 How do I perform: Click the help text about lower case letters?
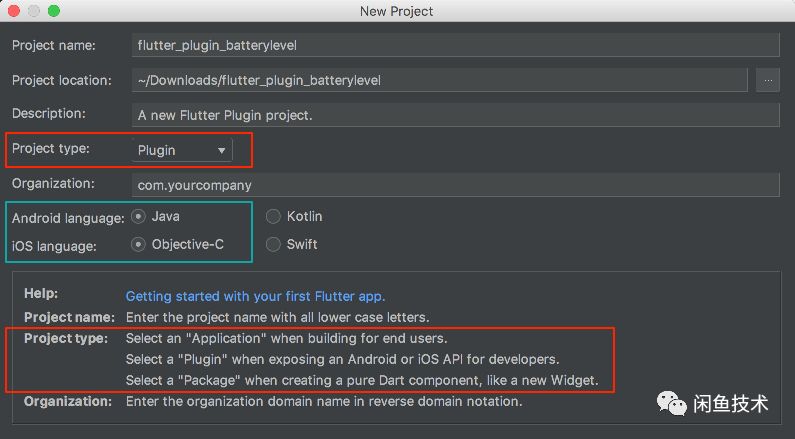pos(277,317)
